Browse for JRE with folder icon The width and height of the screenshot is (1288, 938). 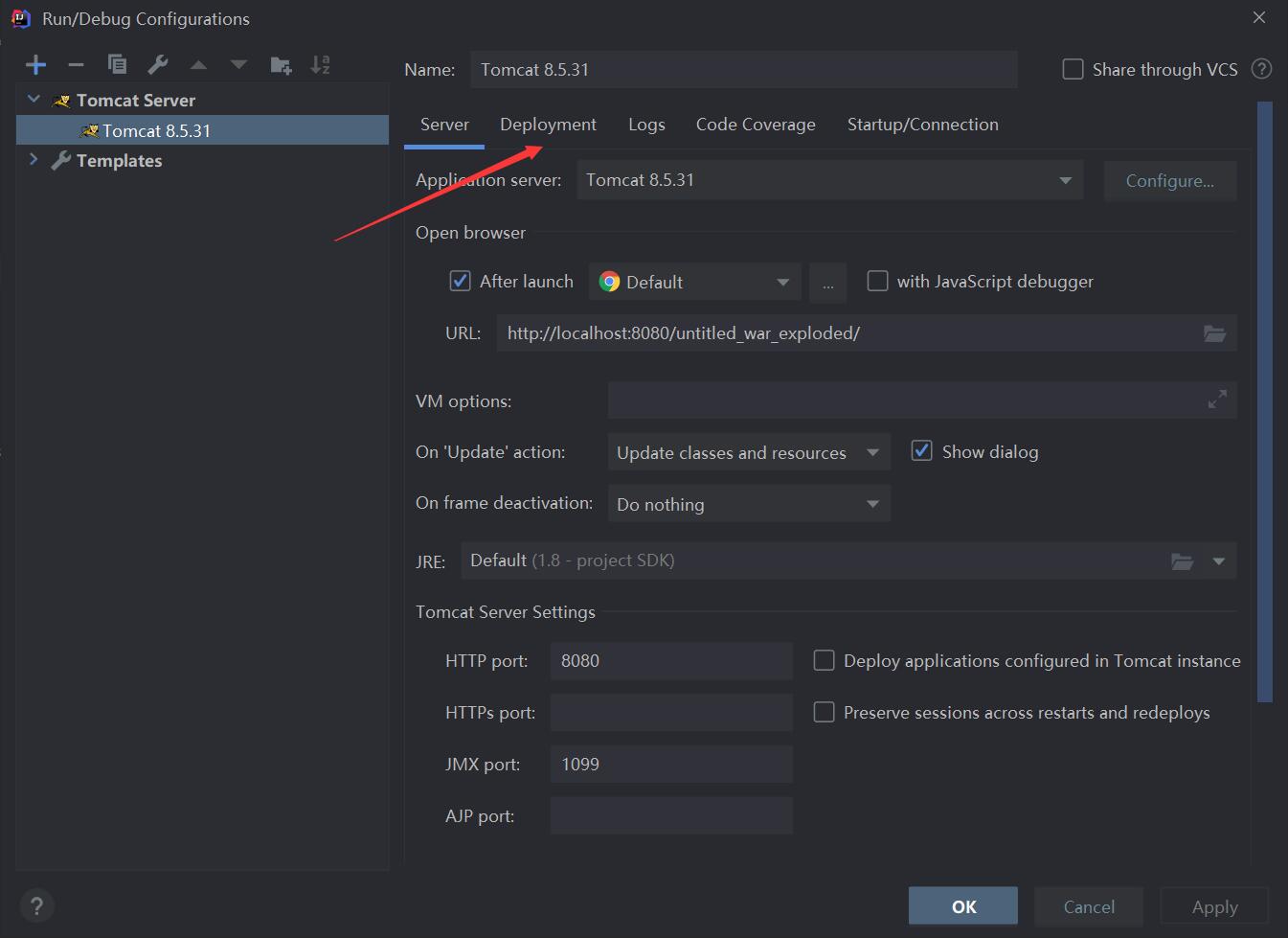(1183, 561)
